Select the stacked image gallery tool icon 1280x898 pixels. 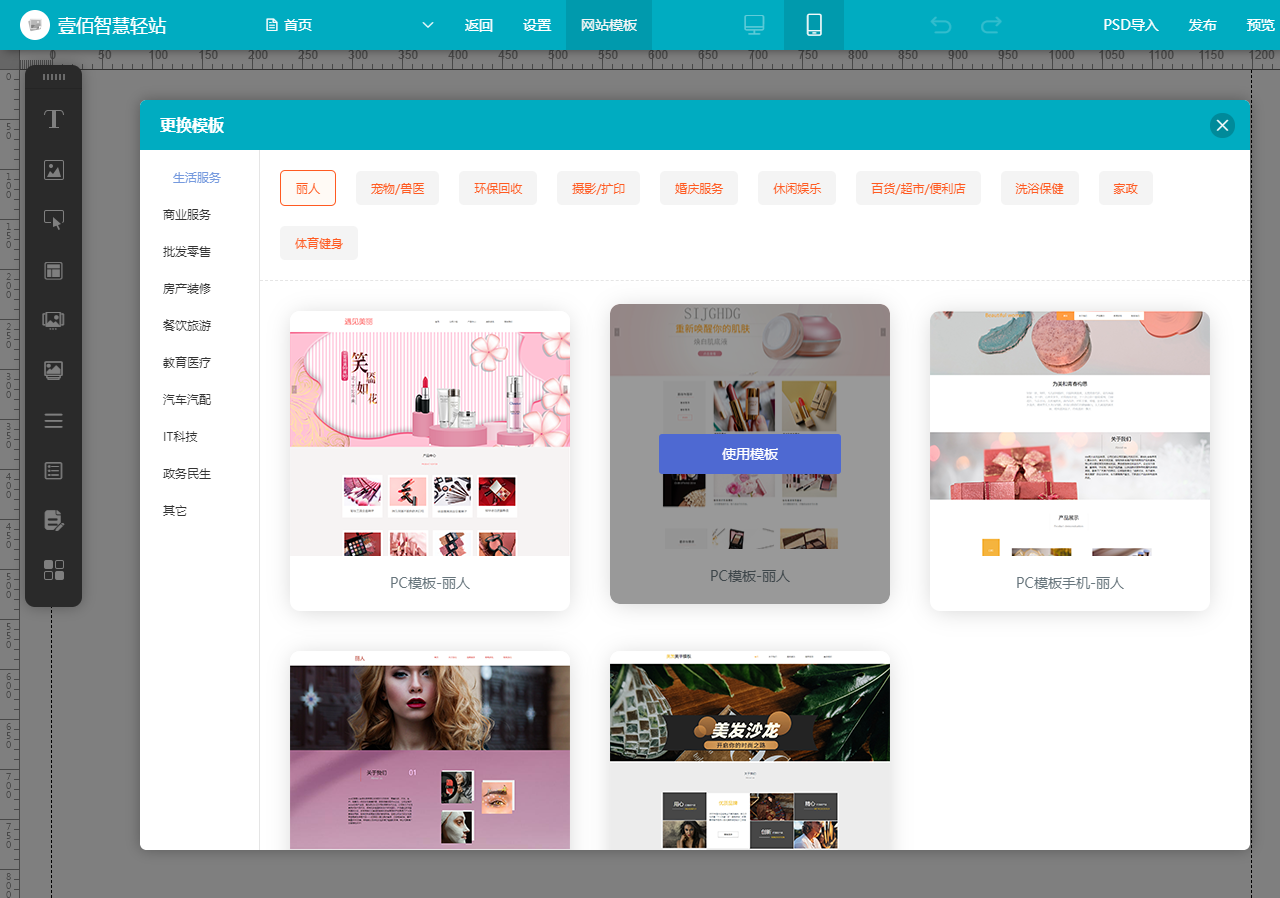[54, 370]
